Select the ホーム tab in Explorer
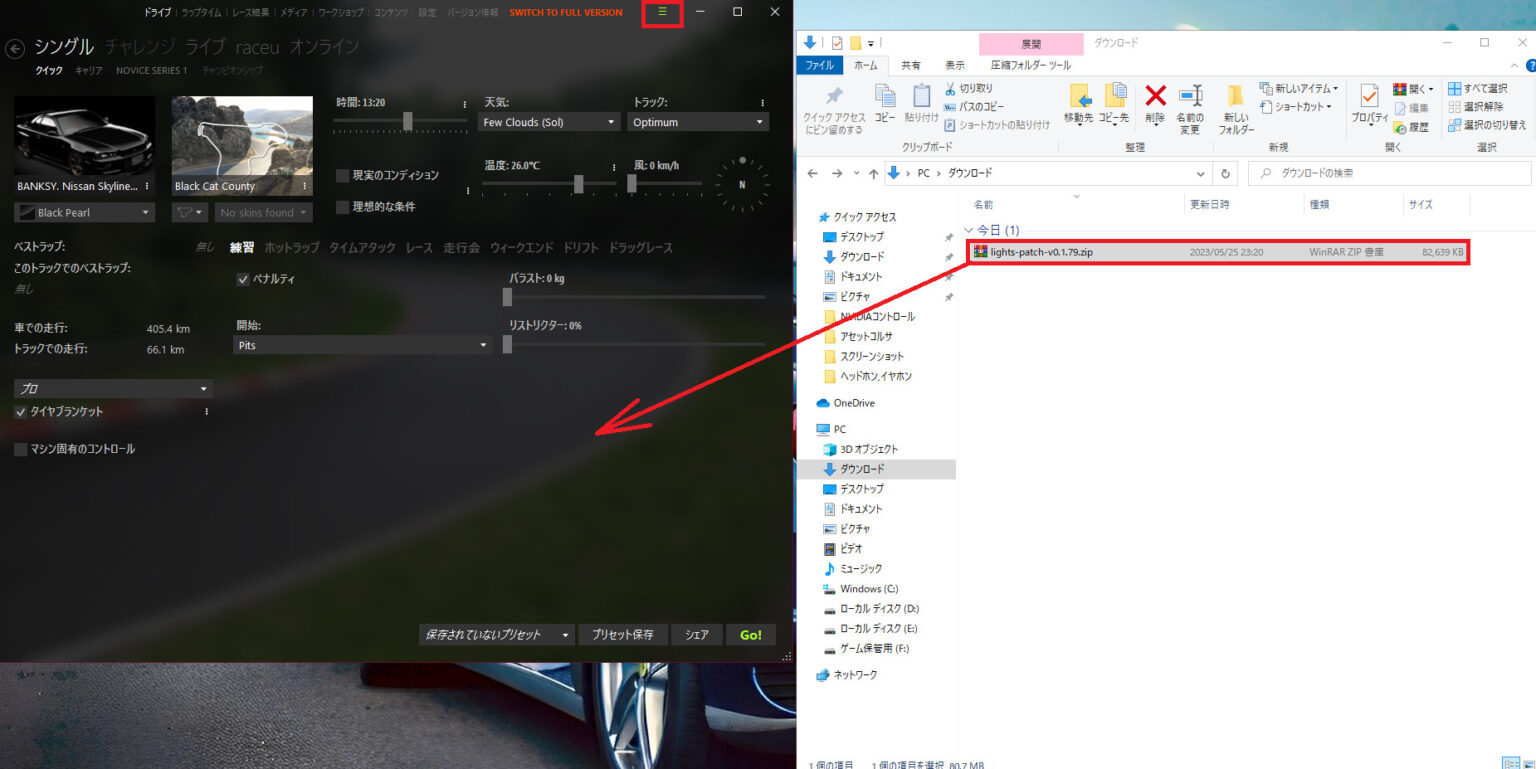 [866, 63]
